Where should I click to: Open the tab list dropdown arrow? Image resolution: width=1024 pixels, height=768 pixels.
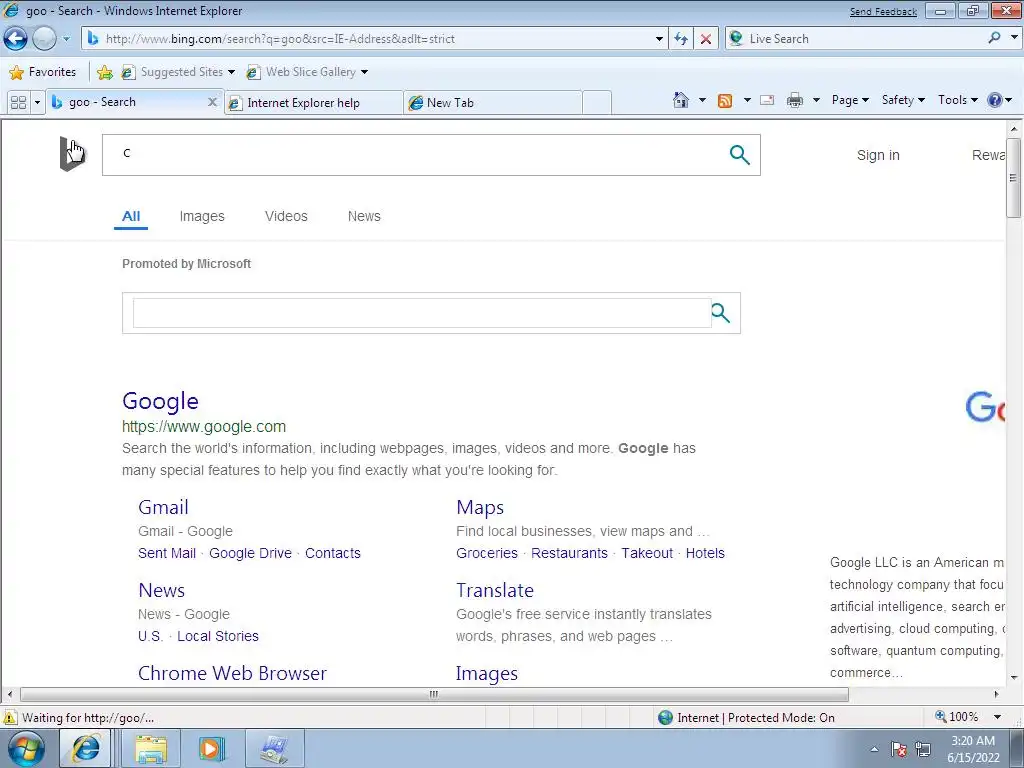coord(37,102)
